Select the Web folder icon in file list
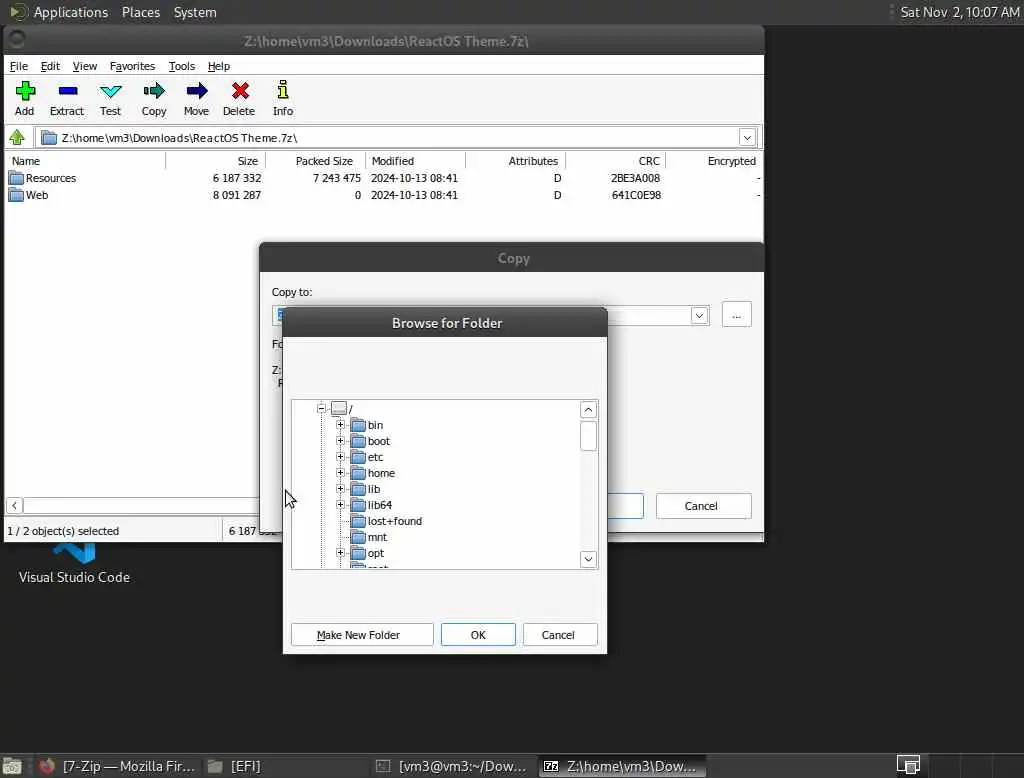This screenshot has height=778, width=1024. 16,195
